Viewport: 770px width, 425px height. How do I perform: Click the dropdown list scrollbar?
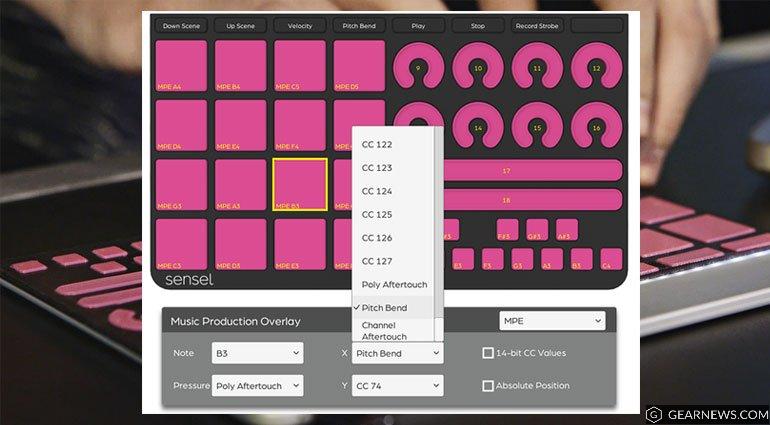pyautogui.click(x=439, y=234)
